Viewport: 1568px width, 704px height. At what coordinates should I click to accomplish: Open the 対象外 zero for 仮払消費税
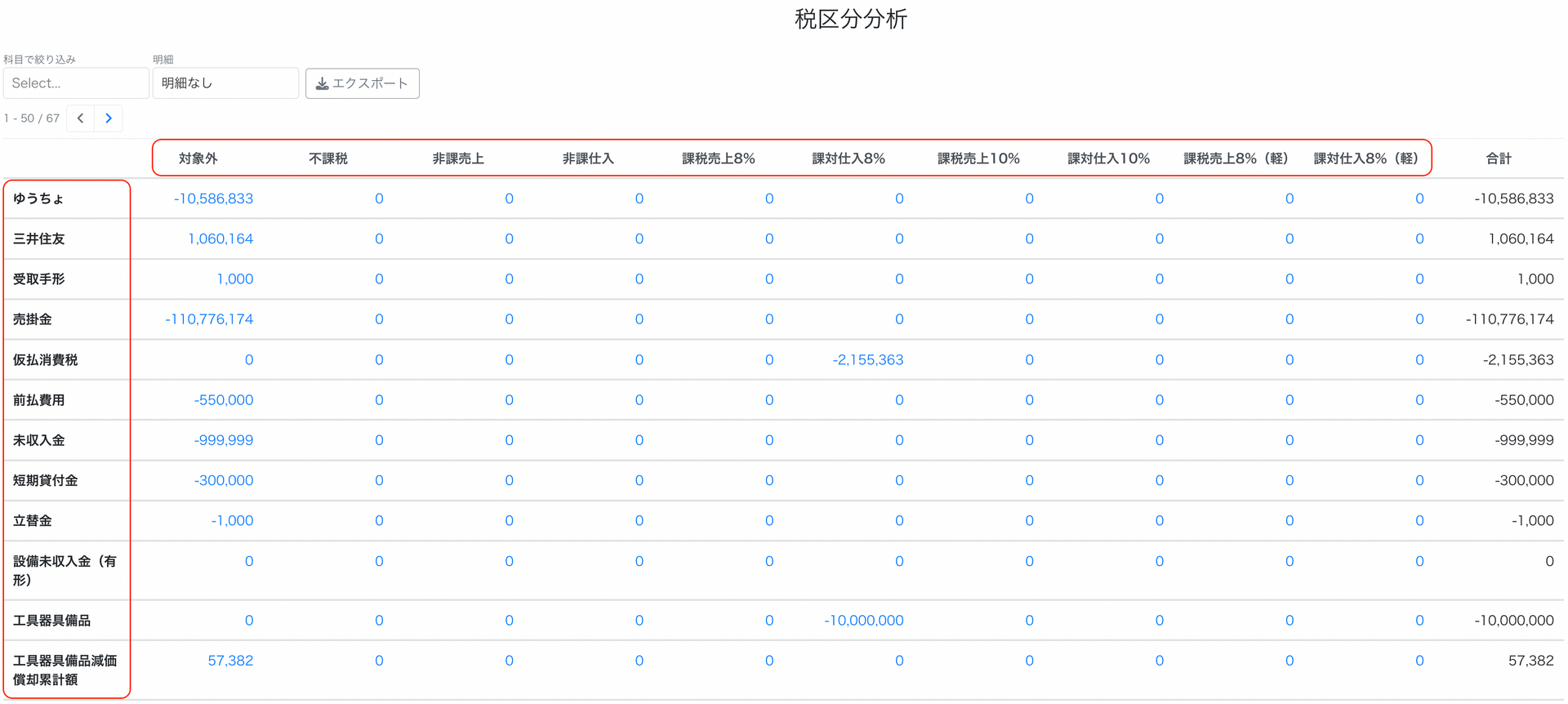249,359
